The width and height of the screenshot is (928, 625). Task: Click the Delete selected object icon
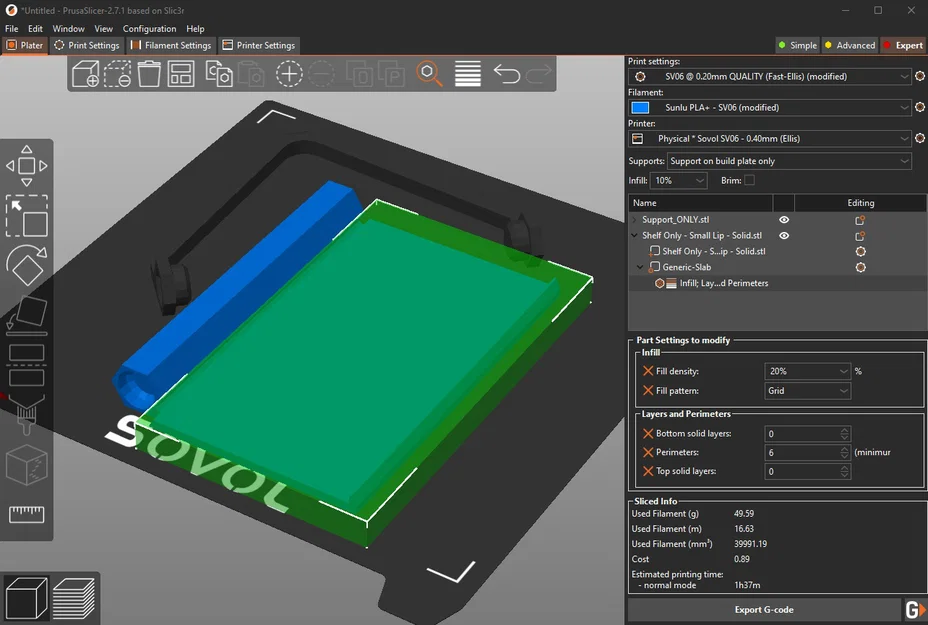pyautogui.click(x=117, y=74)
